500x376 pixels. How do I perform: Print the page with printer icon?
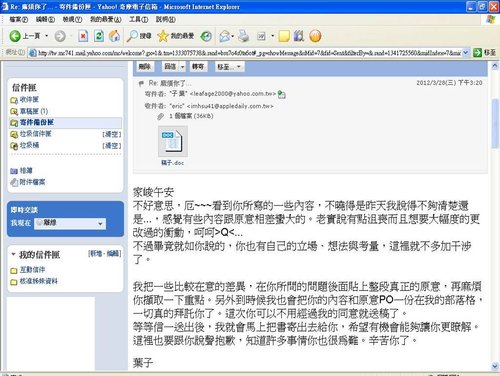click(x=244, y=36)
